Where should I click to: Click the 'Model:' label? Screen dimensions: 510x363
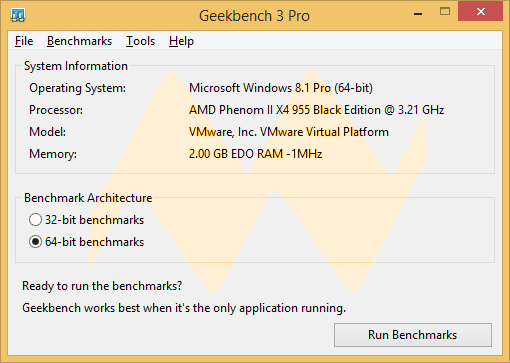click(x=48, y=132)
